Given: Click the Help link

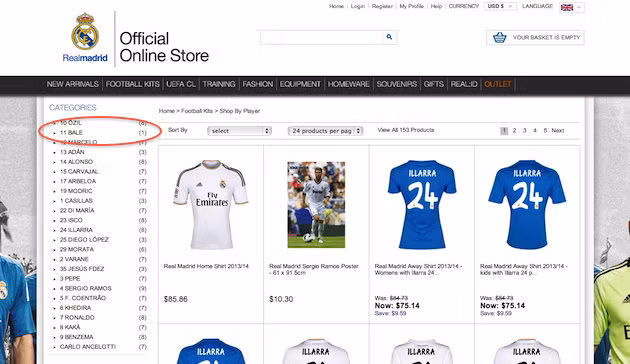Looking at the screenshot, I should click(x=436, y=6).
